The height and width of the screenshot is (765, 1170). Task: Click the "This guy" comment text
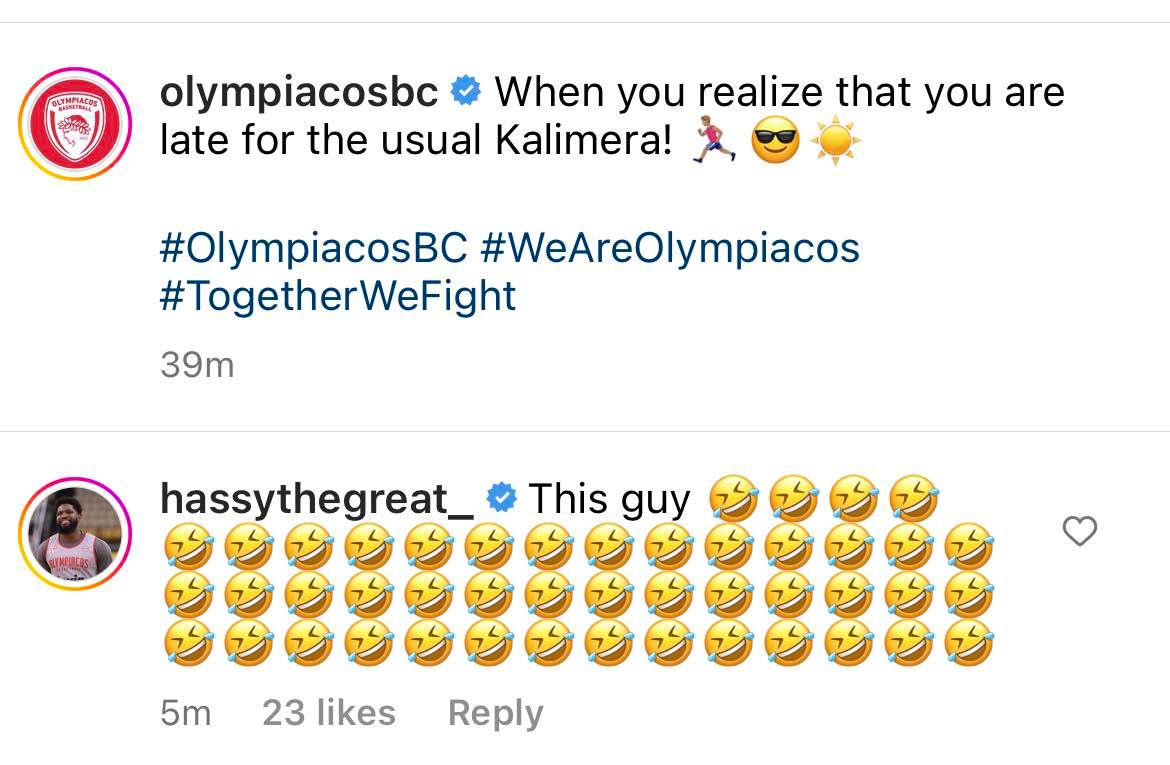[609, 498]
